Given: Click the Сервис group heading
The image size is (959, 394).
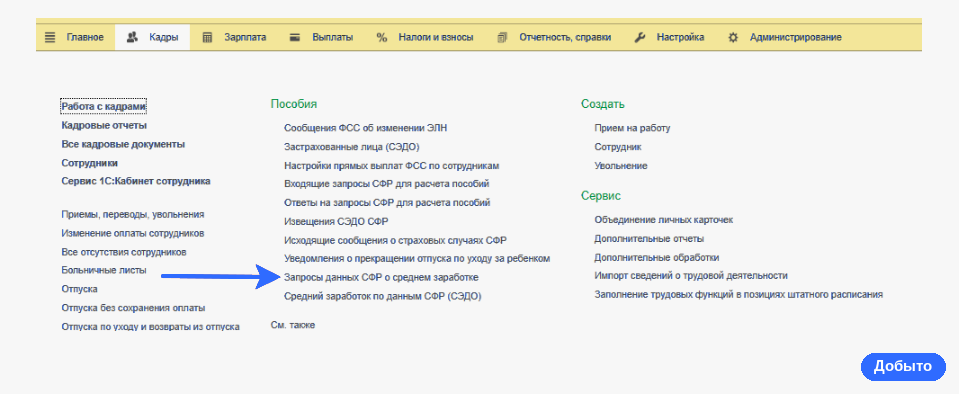Looking at the screenshot, I should (x=601, y=196).
